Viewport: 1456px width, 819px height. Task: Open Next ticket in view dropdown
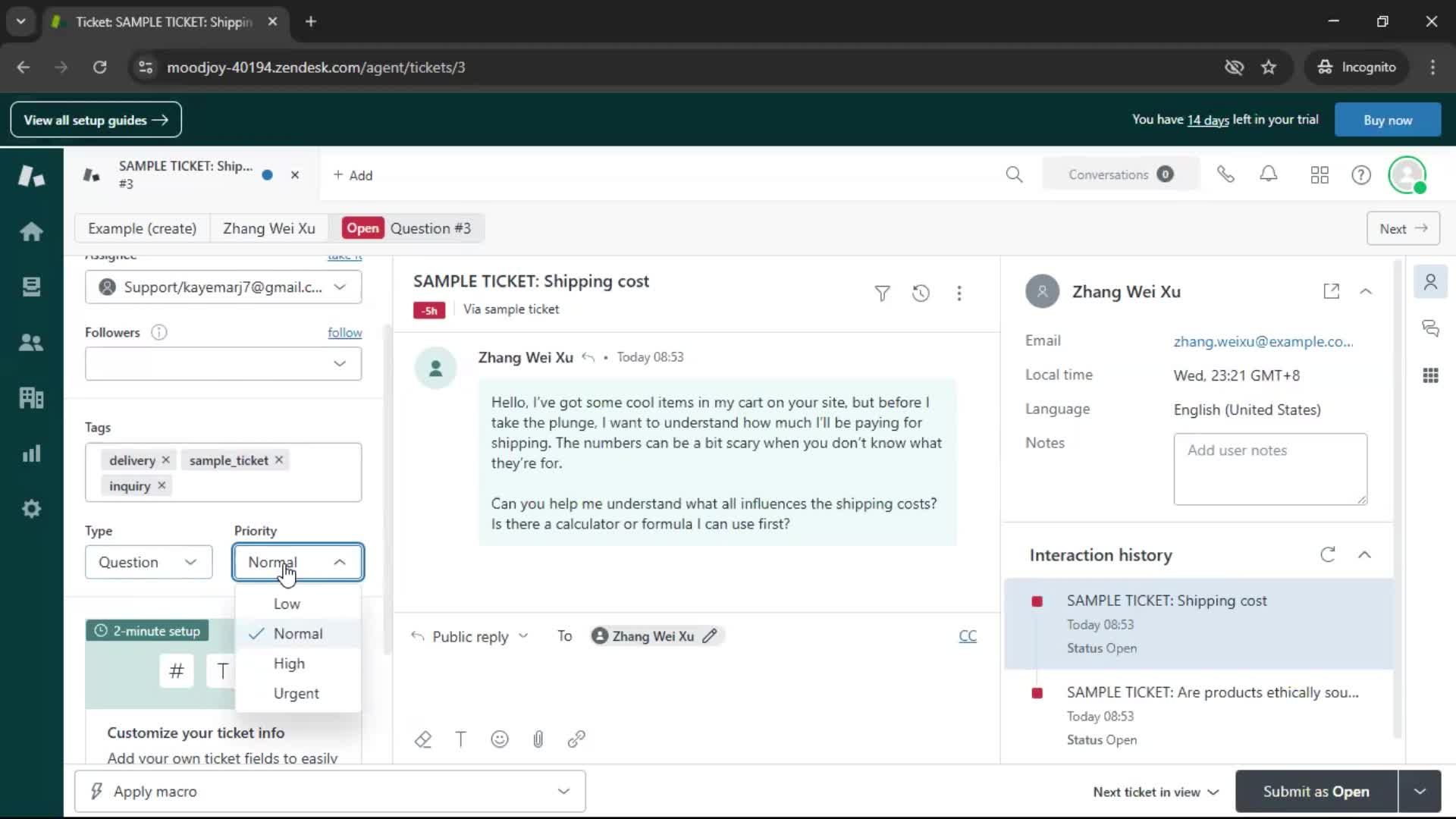click(x=1156, y=792)
